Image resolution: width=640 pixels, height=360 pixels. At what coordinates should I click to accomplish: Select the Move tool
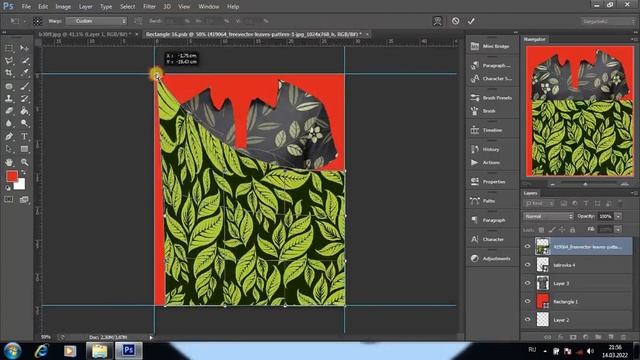coord(24,48)
